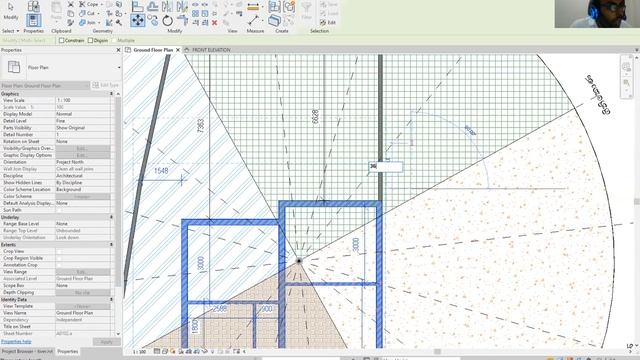Select the Modify arrow tool
The image size is (640, 360).
click(x=11, y=7)
